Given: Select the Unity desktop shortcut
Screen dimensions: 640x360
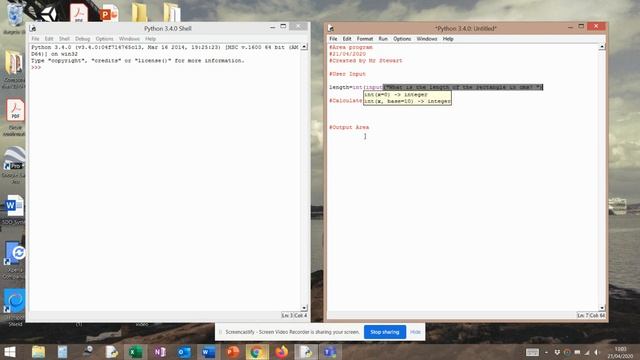Looking at the screenshot, I should point(48,14).
